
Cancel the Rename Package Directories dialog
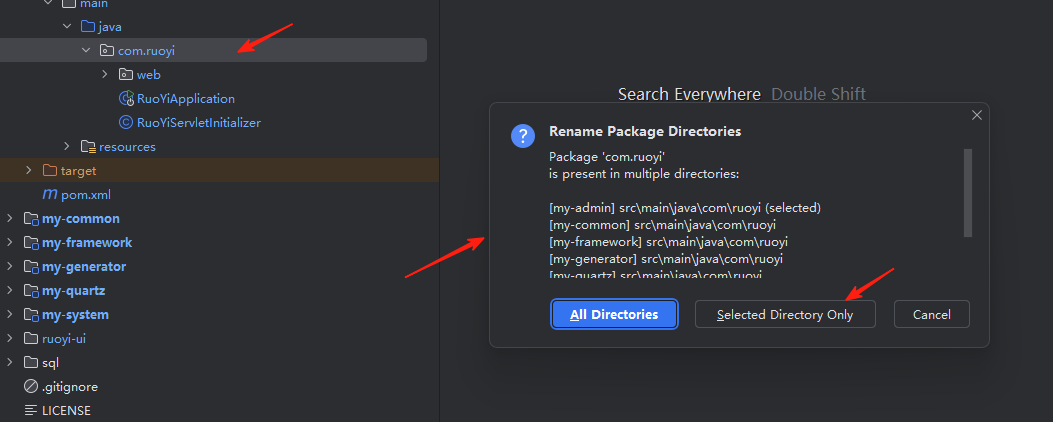point(931,314)
